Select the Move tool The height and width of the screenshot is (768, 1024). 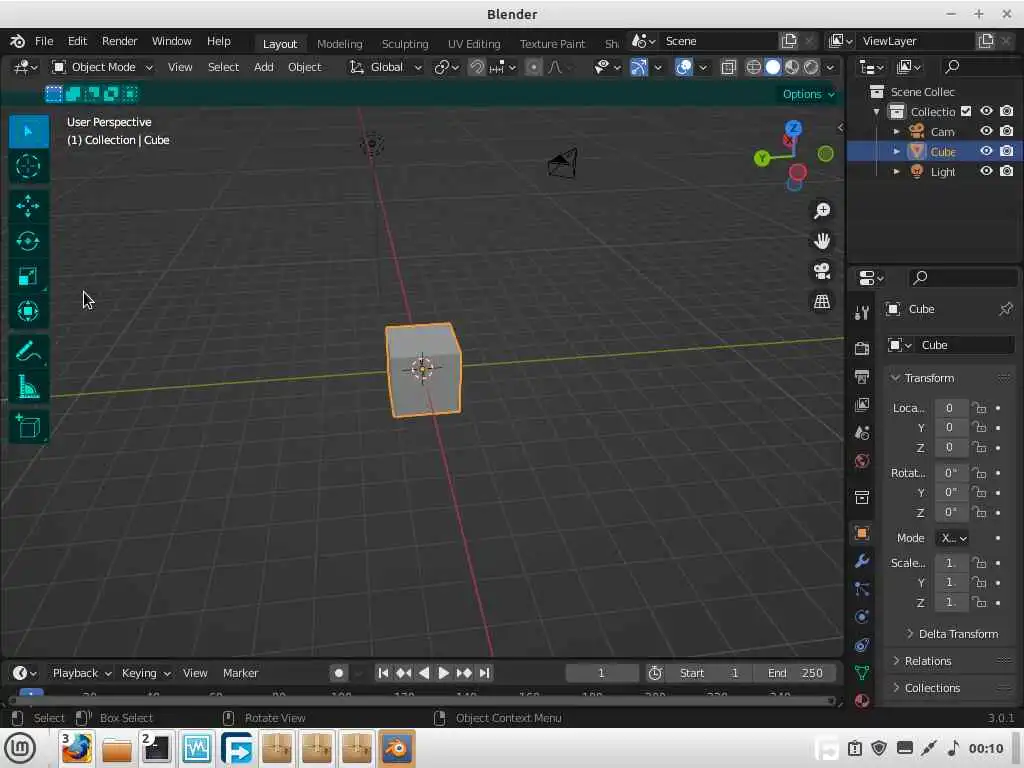[x=28, y=206]
